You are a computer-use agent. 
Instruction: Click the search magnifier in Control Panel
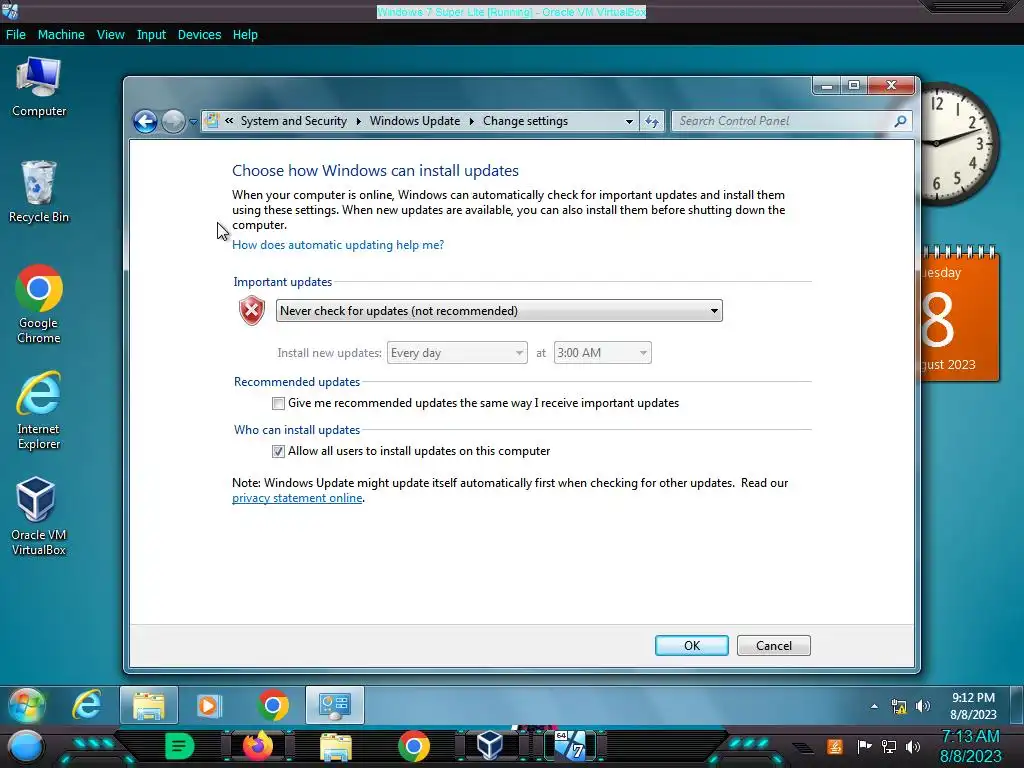point(901,121)
